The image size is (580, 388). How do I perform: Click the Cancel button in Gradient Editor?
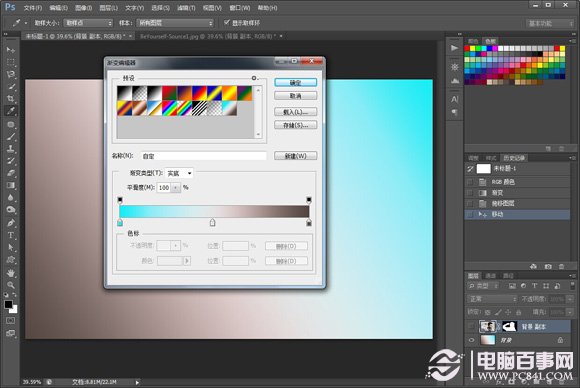click(296, 96)
